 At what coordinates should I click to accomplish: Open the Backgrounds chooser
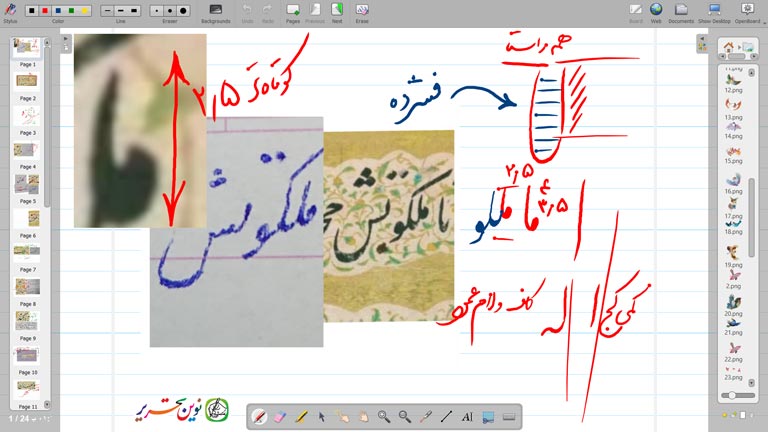tap(215, 11)
